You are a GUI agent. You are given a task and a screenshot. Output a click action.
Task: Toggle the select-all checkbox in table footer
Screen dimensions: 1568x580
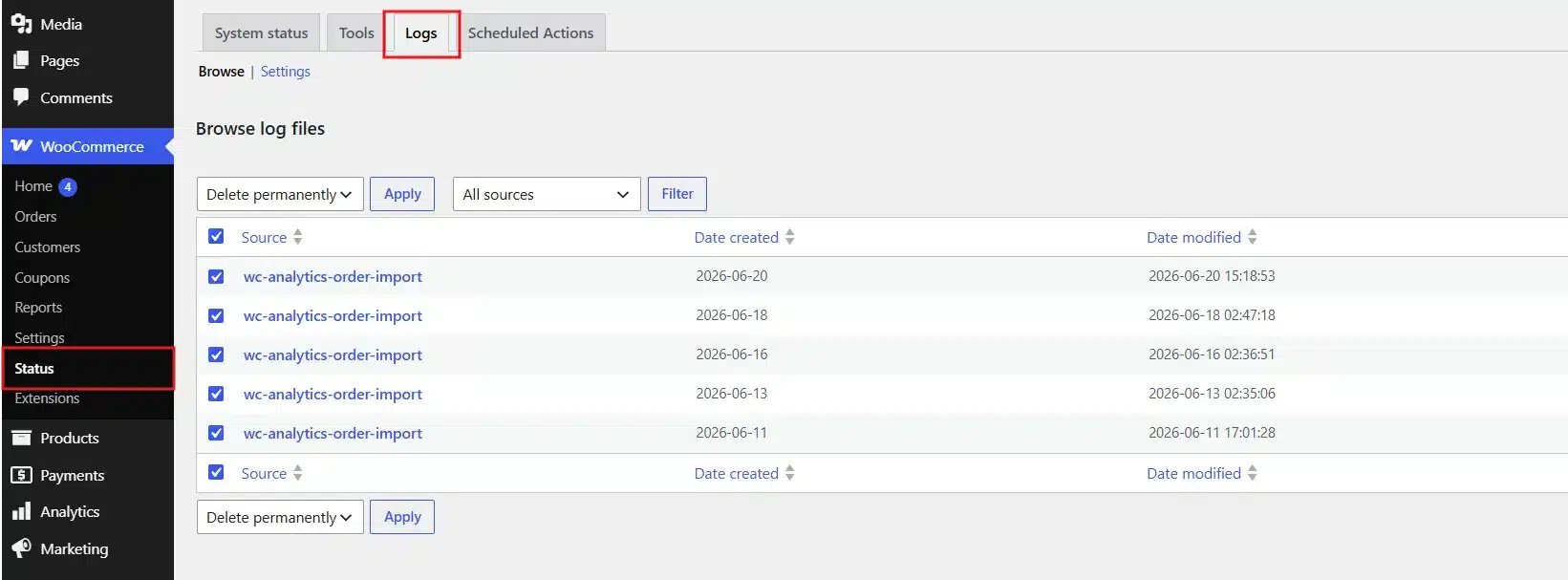click(216, 472)
